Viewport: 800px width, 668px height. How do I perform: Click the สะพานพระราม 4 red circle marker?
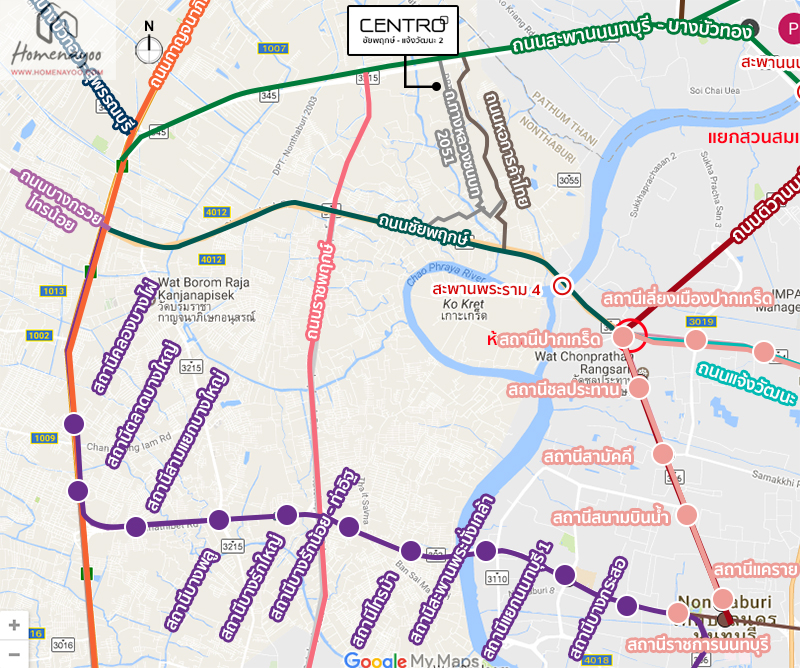coord(562,286)
